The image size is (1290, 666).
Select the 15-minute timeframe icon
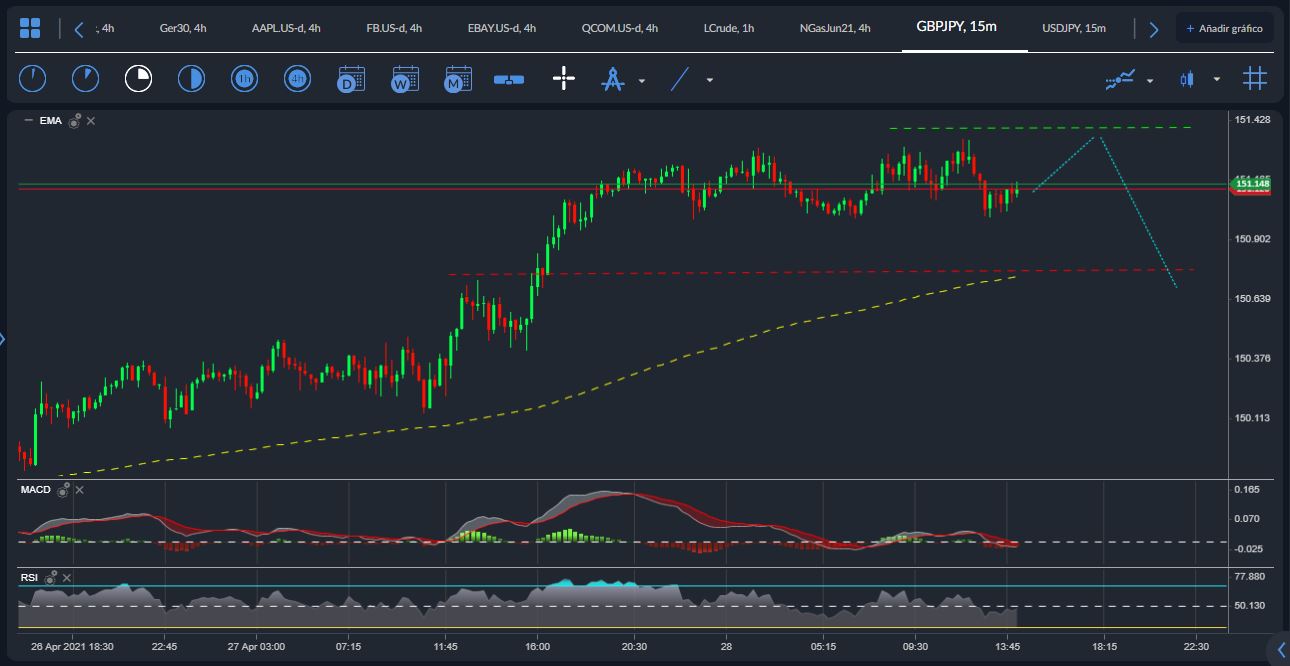point(138,78)
